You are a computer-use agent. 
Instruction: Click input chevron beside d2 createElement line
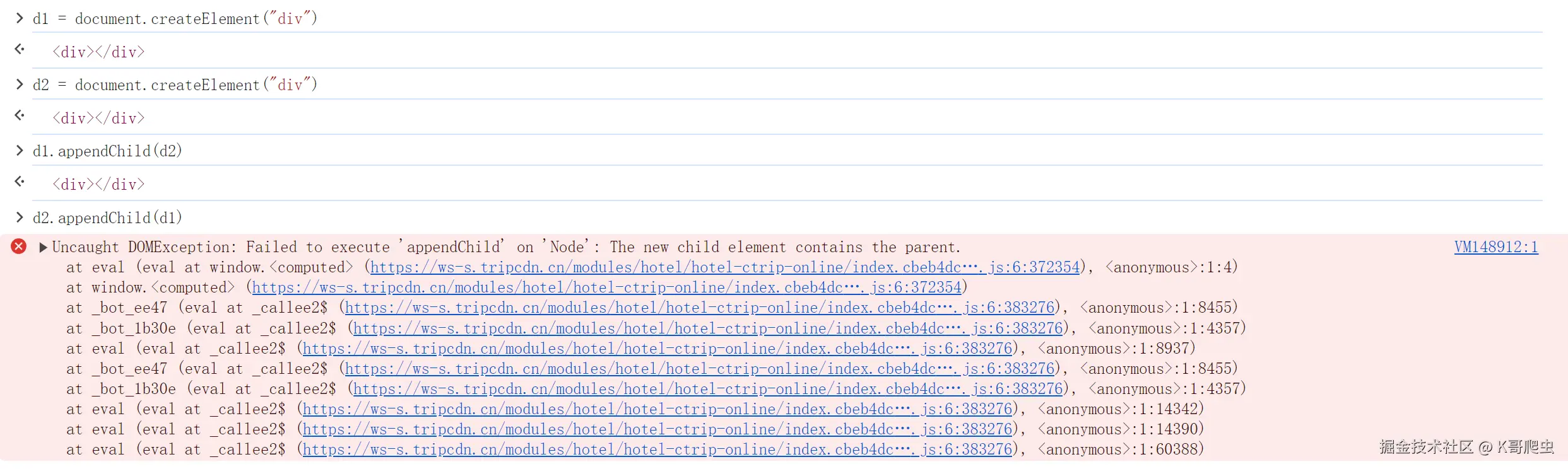pyautogui.click(x=20, y=84)
